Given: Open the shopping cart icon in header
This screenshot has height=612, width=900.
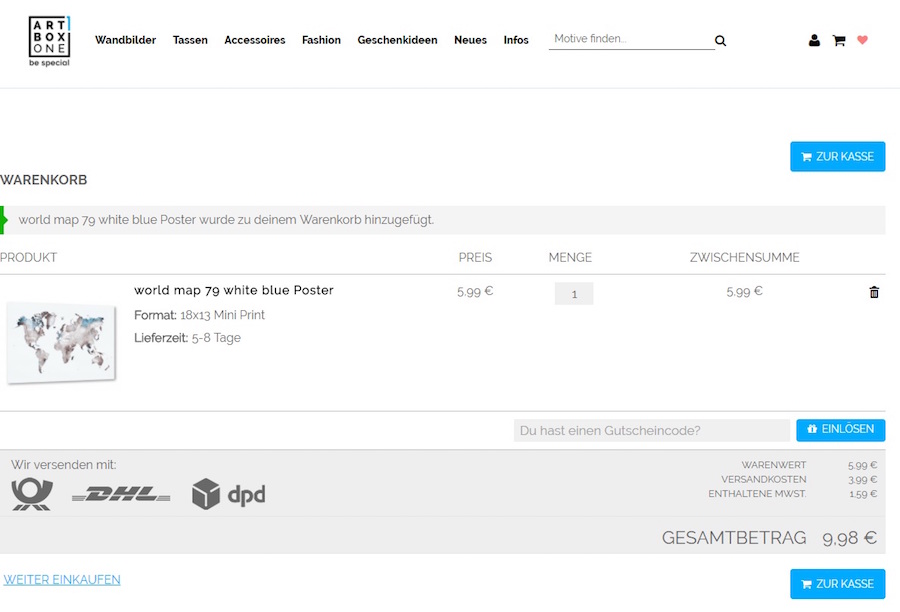Looking at the screenshot, I should pyautogui.click(x=839, y=41).
